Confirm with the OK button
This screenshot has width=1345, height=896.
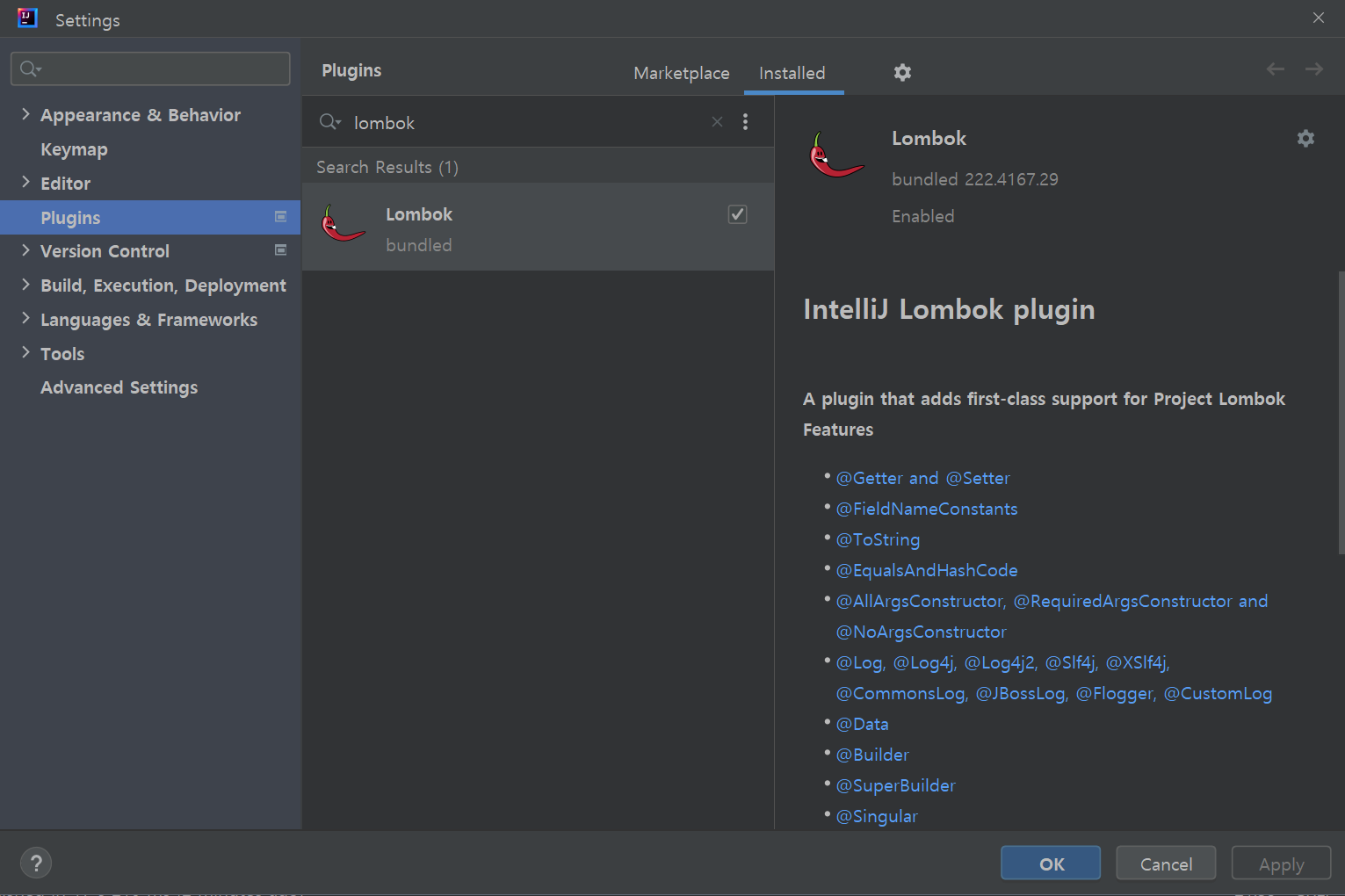(x=1051, y=863)
